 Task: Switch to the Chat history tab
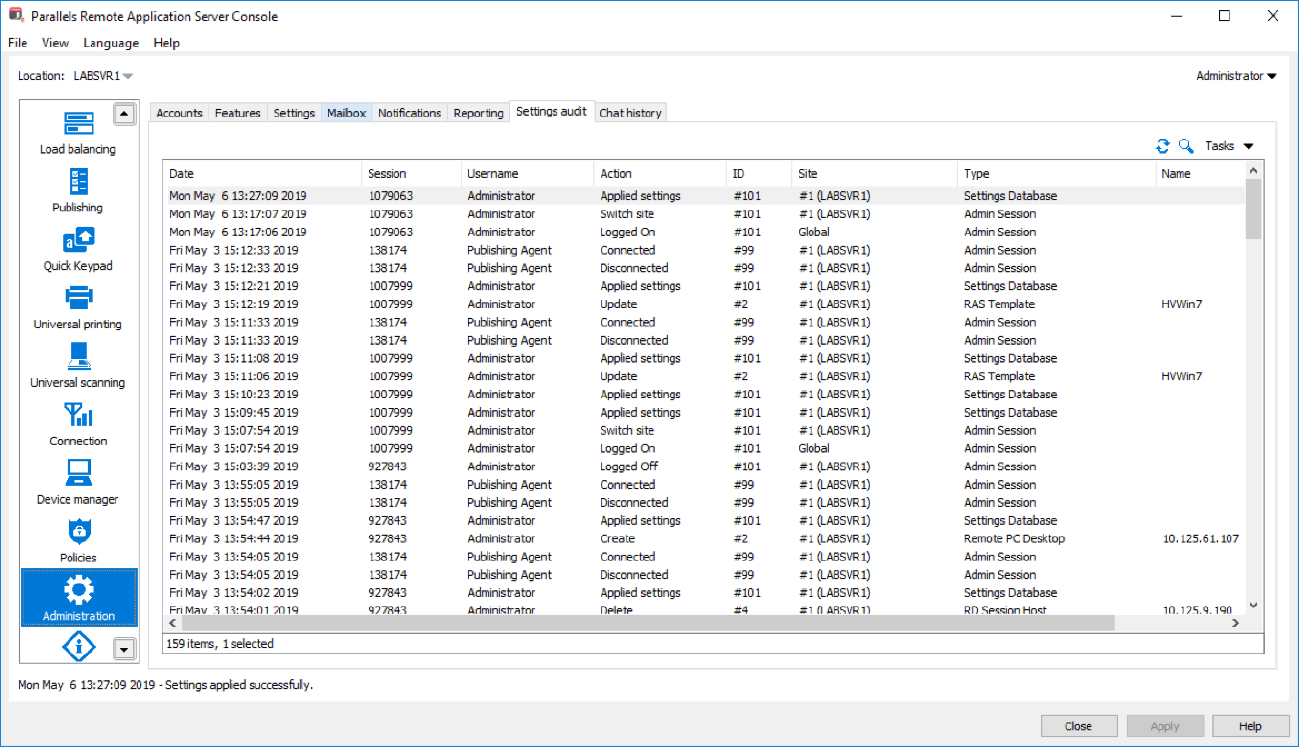click(x=630, y=112)
